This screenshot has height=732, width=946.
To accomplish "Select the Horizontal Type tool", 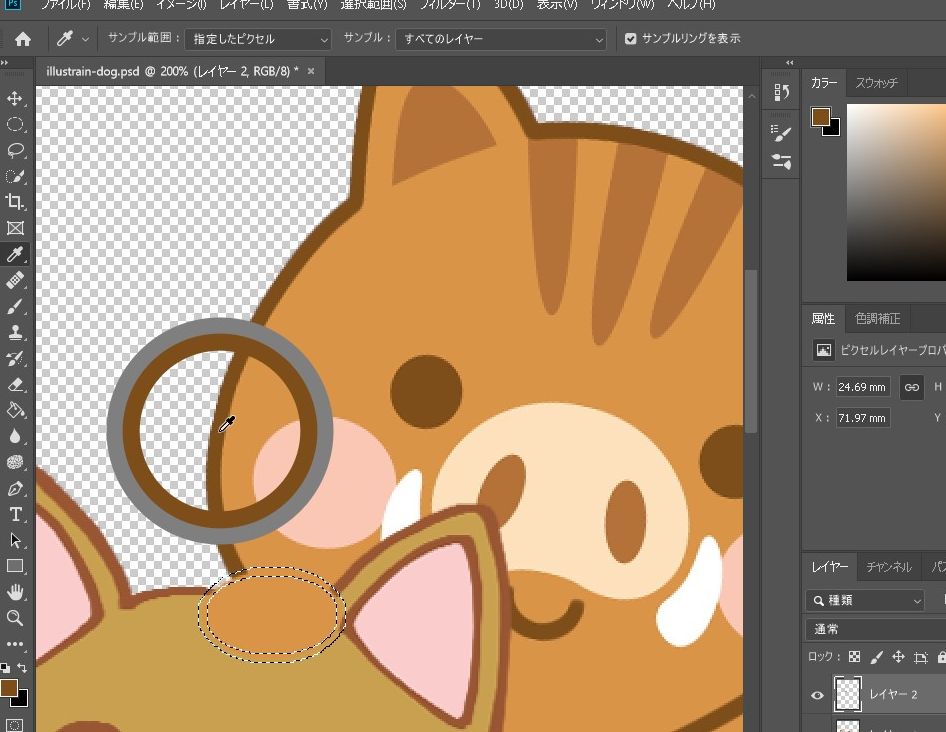I will pyautogui.click(x=15, y=514).
